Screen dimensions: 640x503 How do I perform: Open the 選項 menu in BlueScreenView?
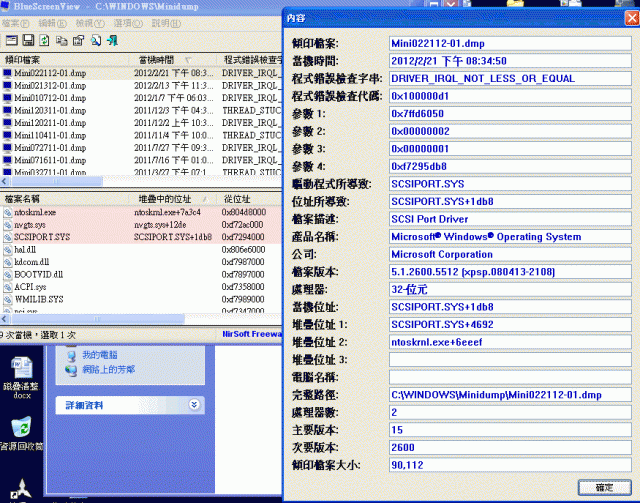[128, 24]
